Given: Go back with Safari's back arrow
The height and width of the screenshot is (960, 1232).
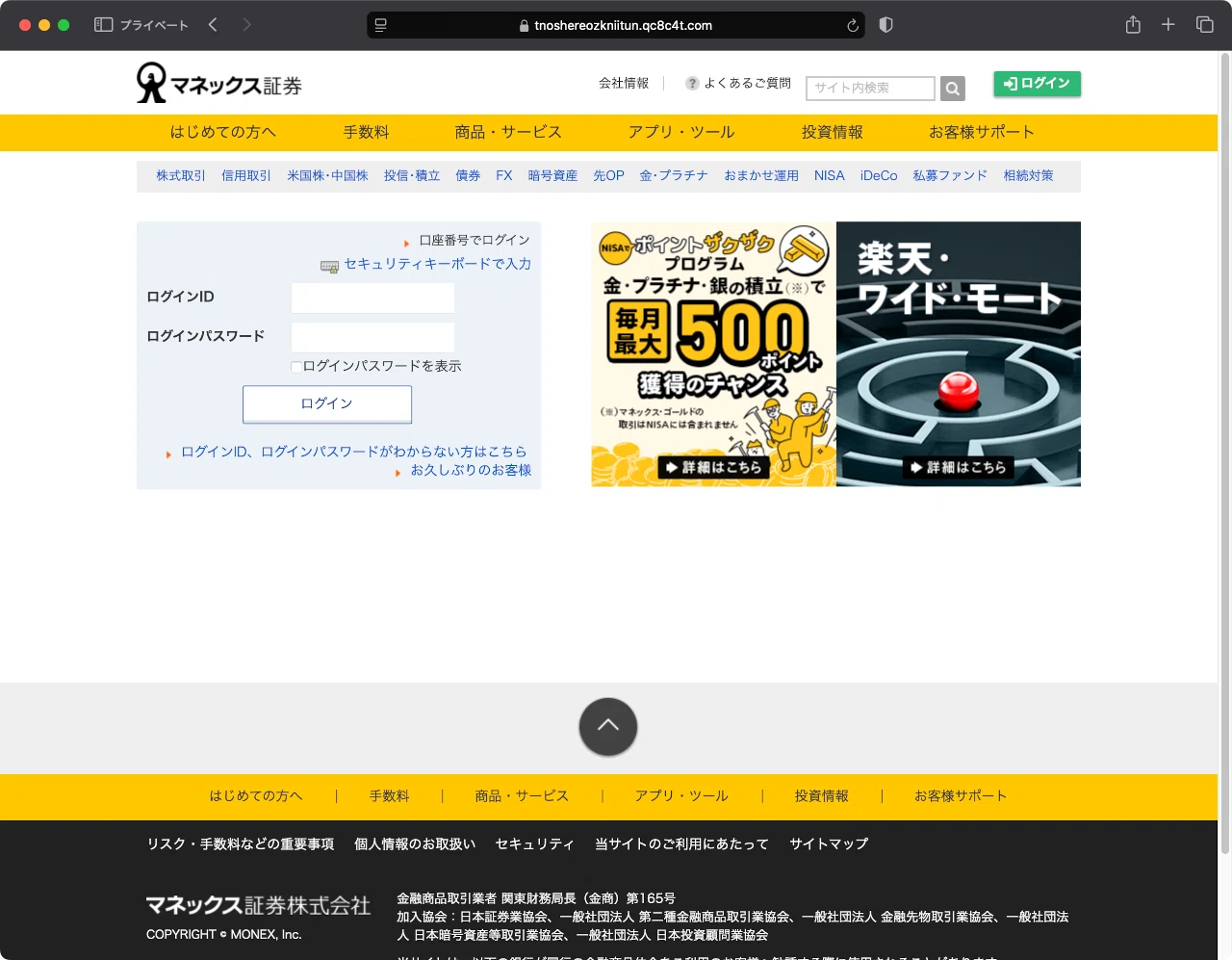Looking at the screenshot, I should (x=213, y=25).
